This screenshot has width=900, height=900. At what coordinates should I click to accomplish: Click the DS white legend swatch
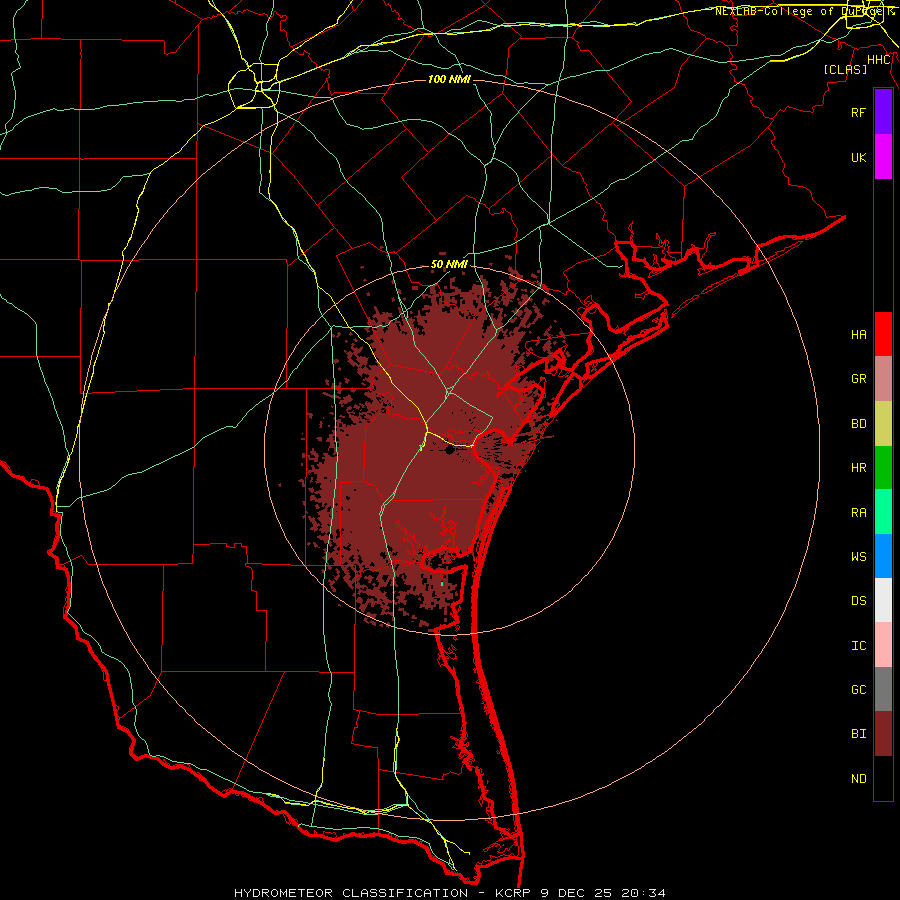point(883,600)
